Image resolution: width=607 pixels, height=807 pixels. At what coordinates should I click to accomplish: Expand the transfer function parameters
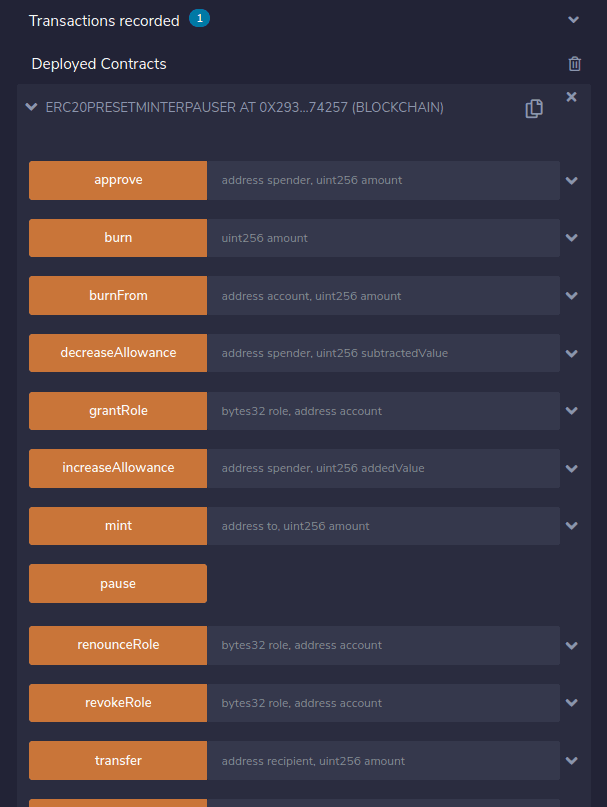coord(572,761)
